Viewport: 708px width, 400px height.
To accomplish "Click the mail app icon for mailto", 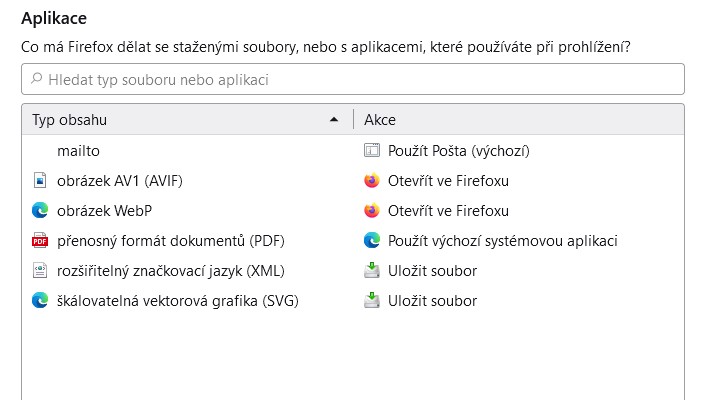I will coord(372,150).
